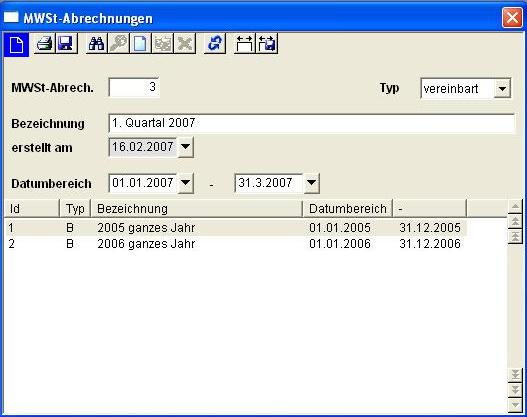527x417 pixels.
Task: Print the MWSt-Abrechnung via printer icon
Action: click(45, 43)
